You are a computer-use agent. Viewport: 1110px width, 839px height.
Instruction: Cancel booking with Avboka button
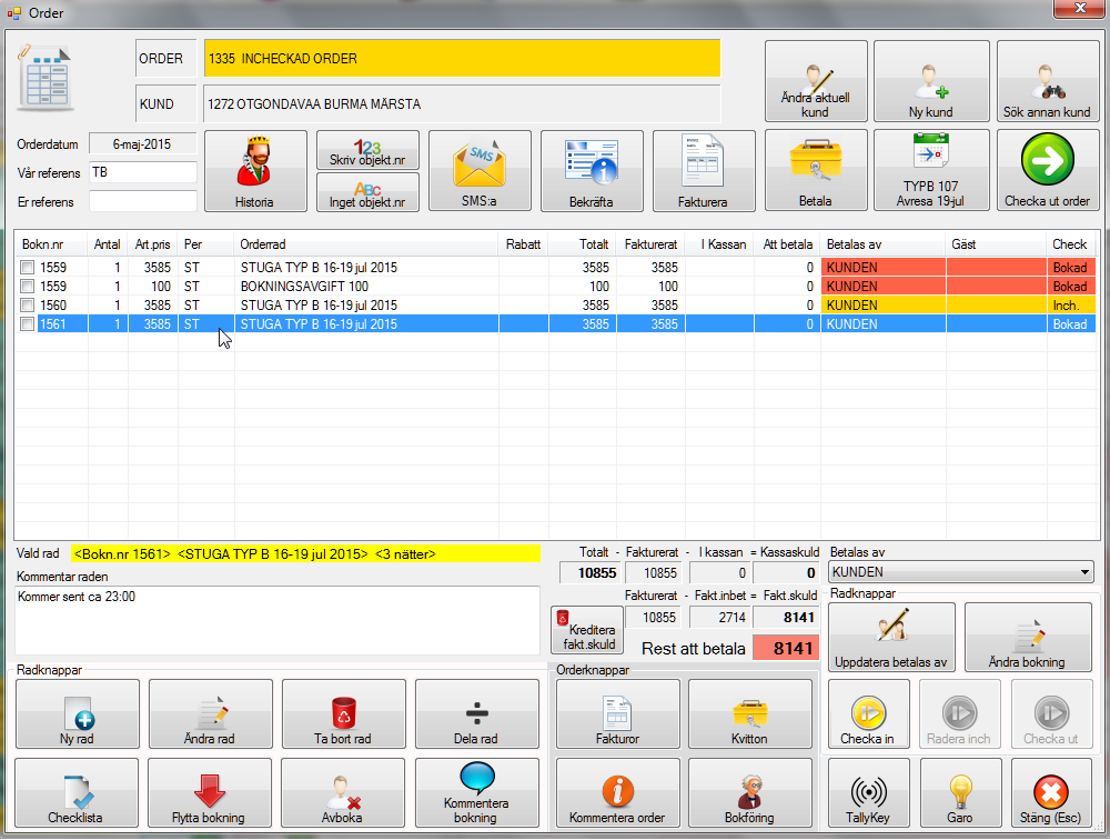click(x=343, y=792)
